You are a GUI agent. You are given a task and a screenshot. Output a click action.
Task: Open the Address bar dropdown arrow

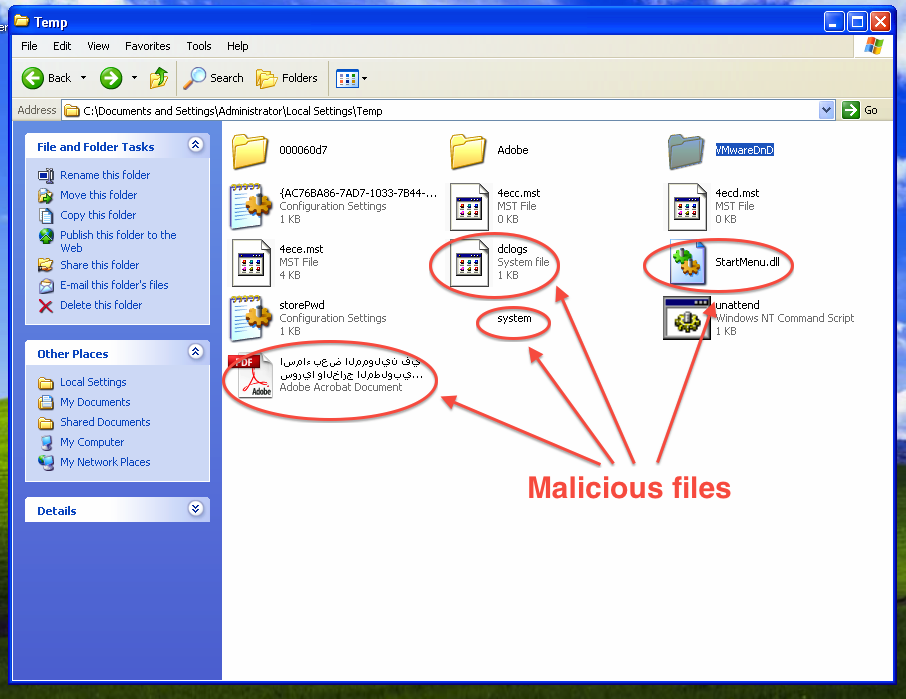click(825, 110)
